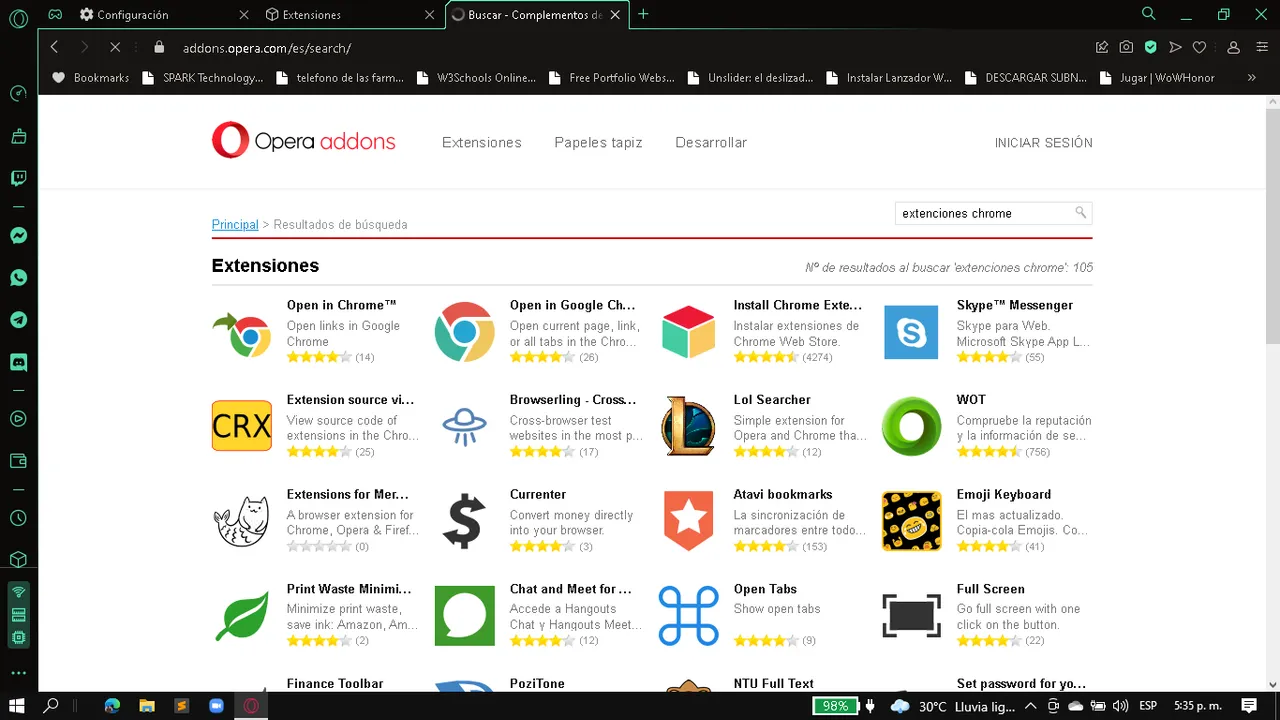Open the Bookmarks folder in bookmarks bar
This screenshot has height=720, width=1280.
(x=90, y=77)
